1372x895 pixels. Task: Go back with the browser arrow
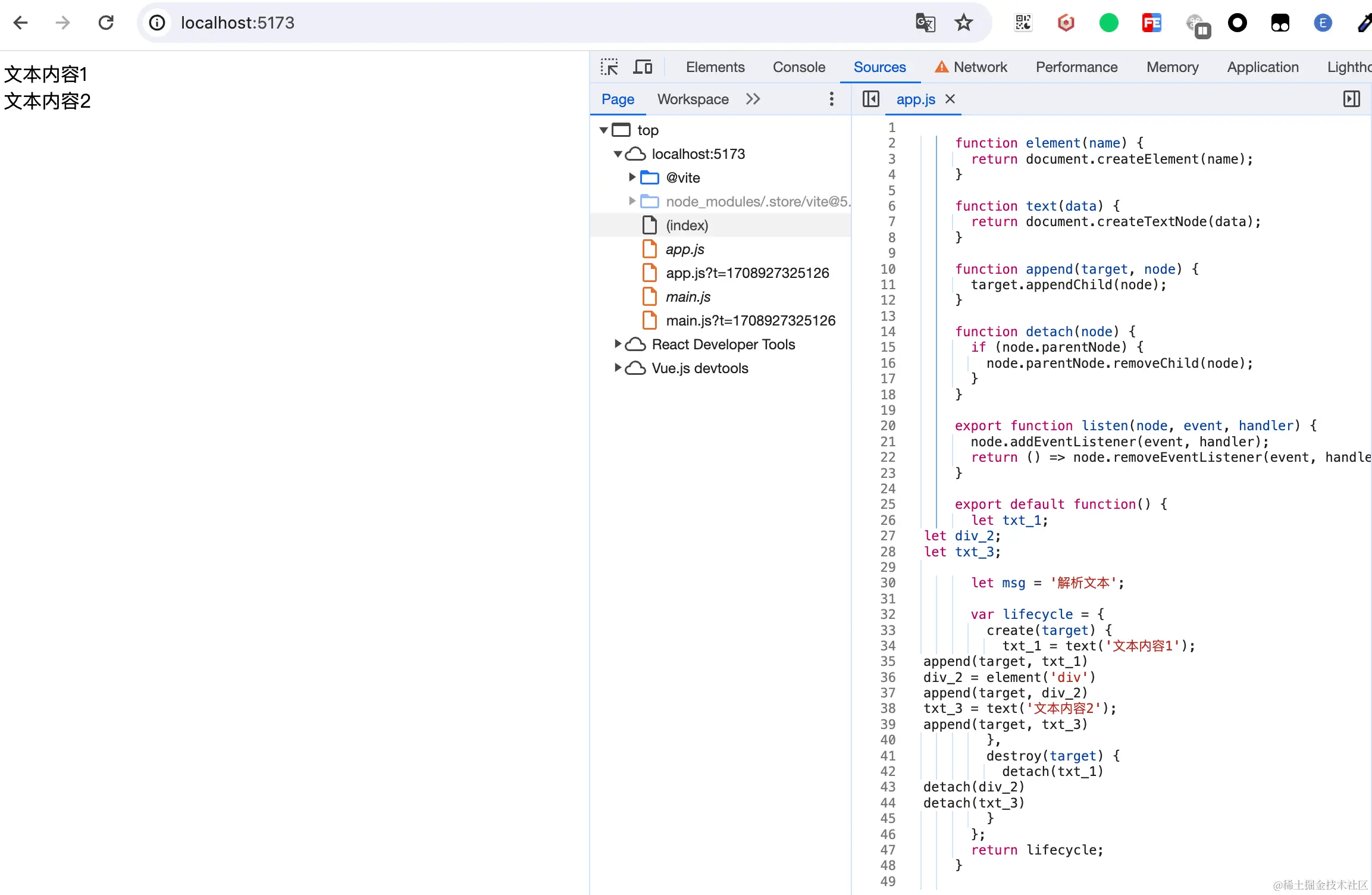tap(21, 23)
